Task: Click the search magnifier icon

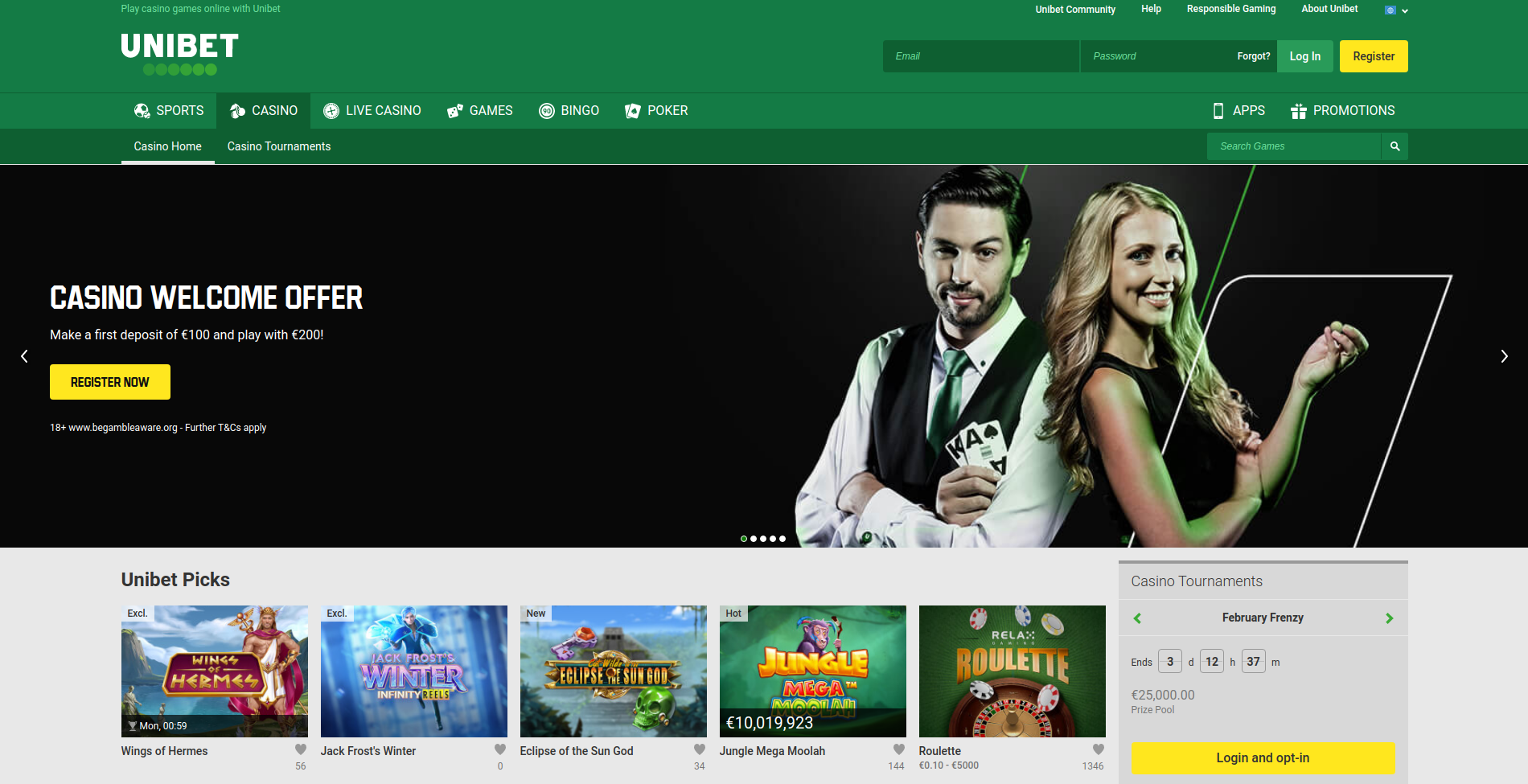Action: pos(1395,146)
